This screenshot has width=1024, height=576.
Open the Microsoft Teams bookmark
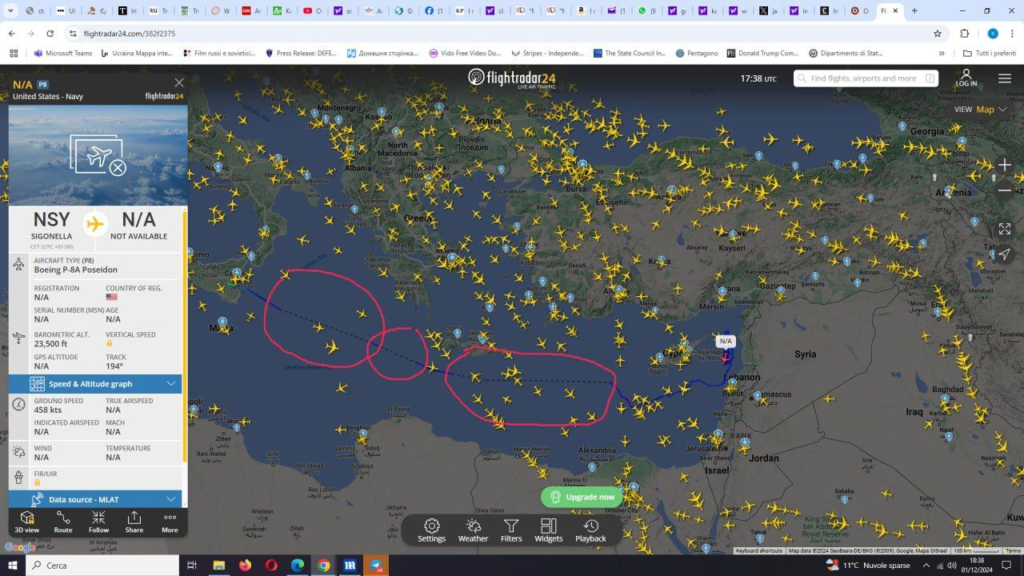pyautogui.click(x=63, y=54)
